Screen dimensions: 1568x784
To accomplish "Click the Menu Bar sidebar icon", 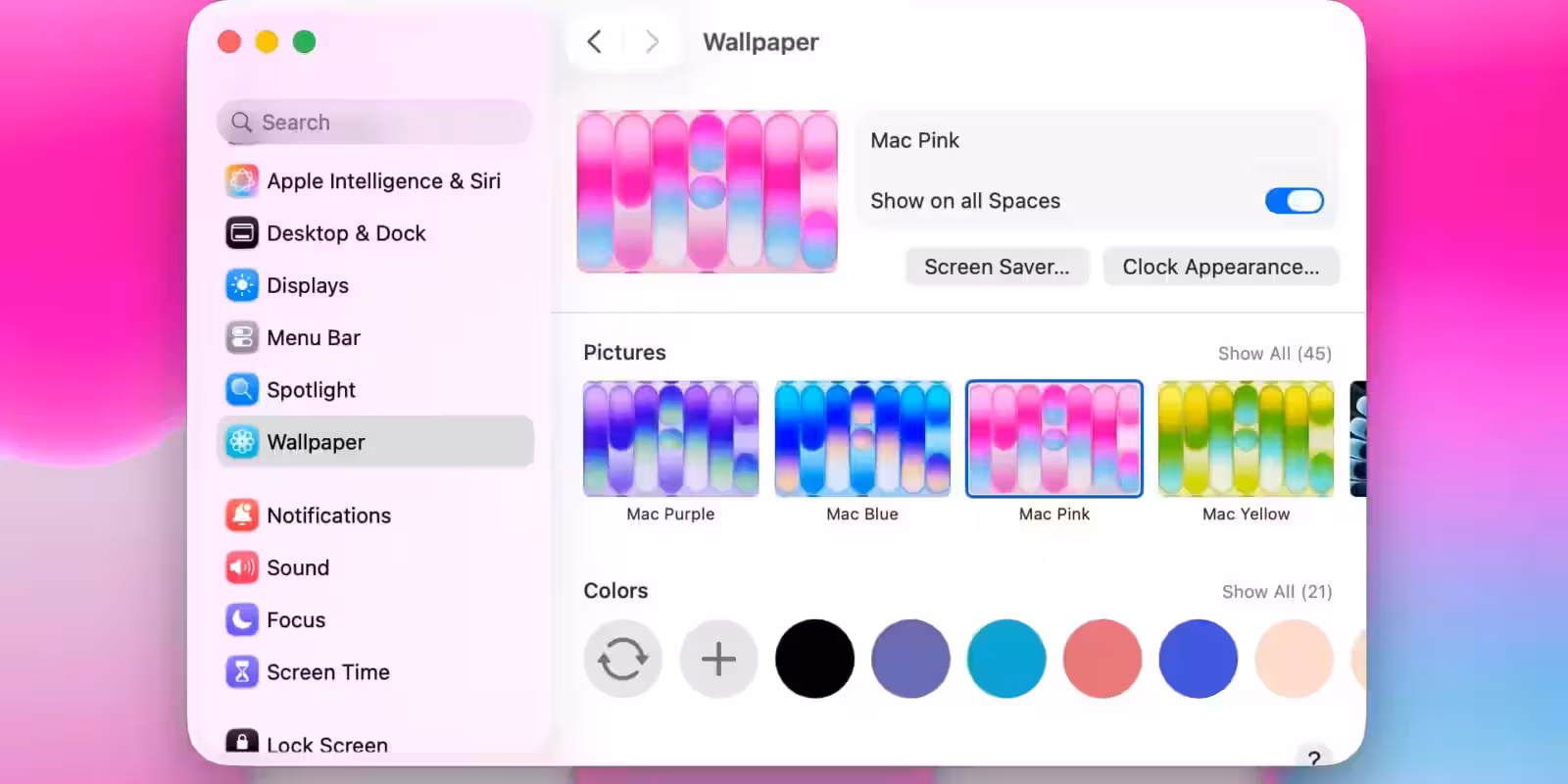I will pos(242,337).
